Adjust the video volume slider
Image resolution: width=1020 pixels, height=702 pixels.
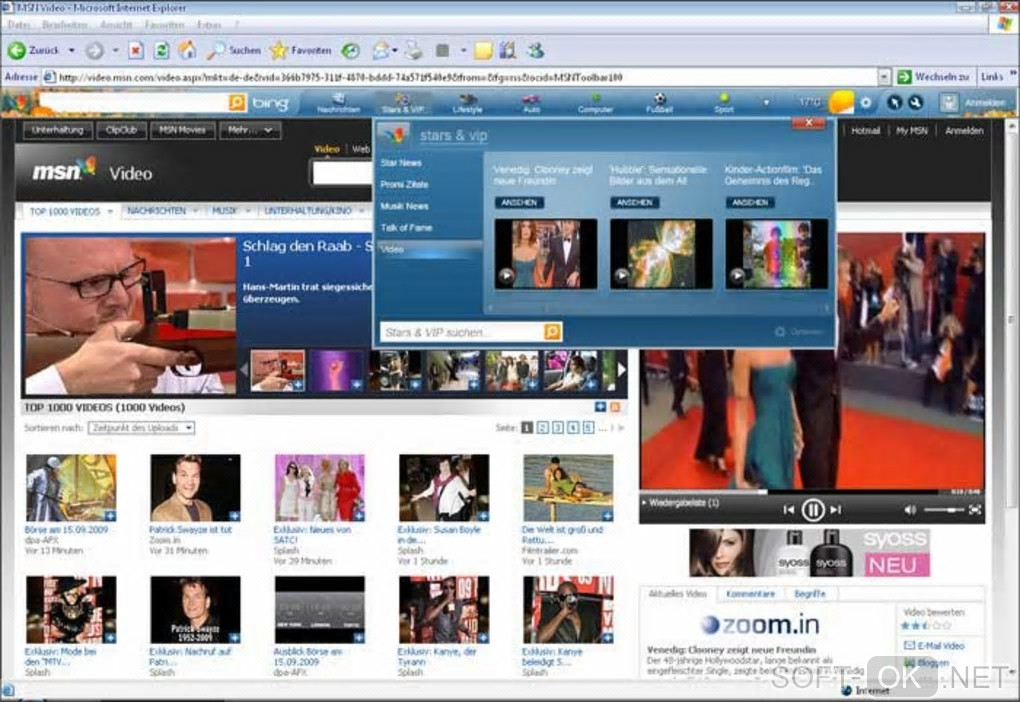click(943, 510)
